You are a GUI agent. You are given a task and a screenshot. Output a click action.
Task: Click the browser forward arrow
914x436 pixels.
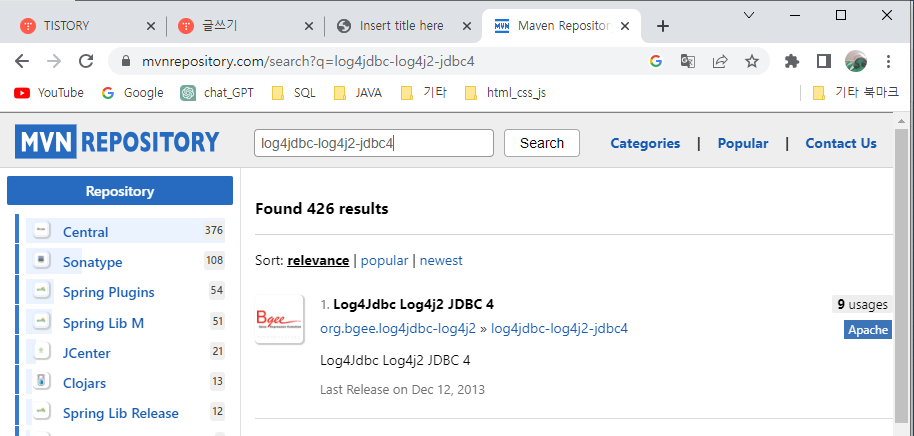tap(54, 61)
